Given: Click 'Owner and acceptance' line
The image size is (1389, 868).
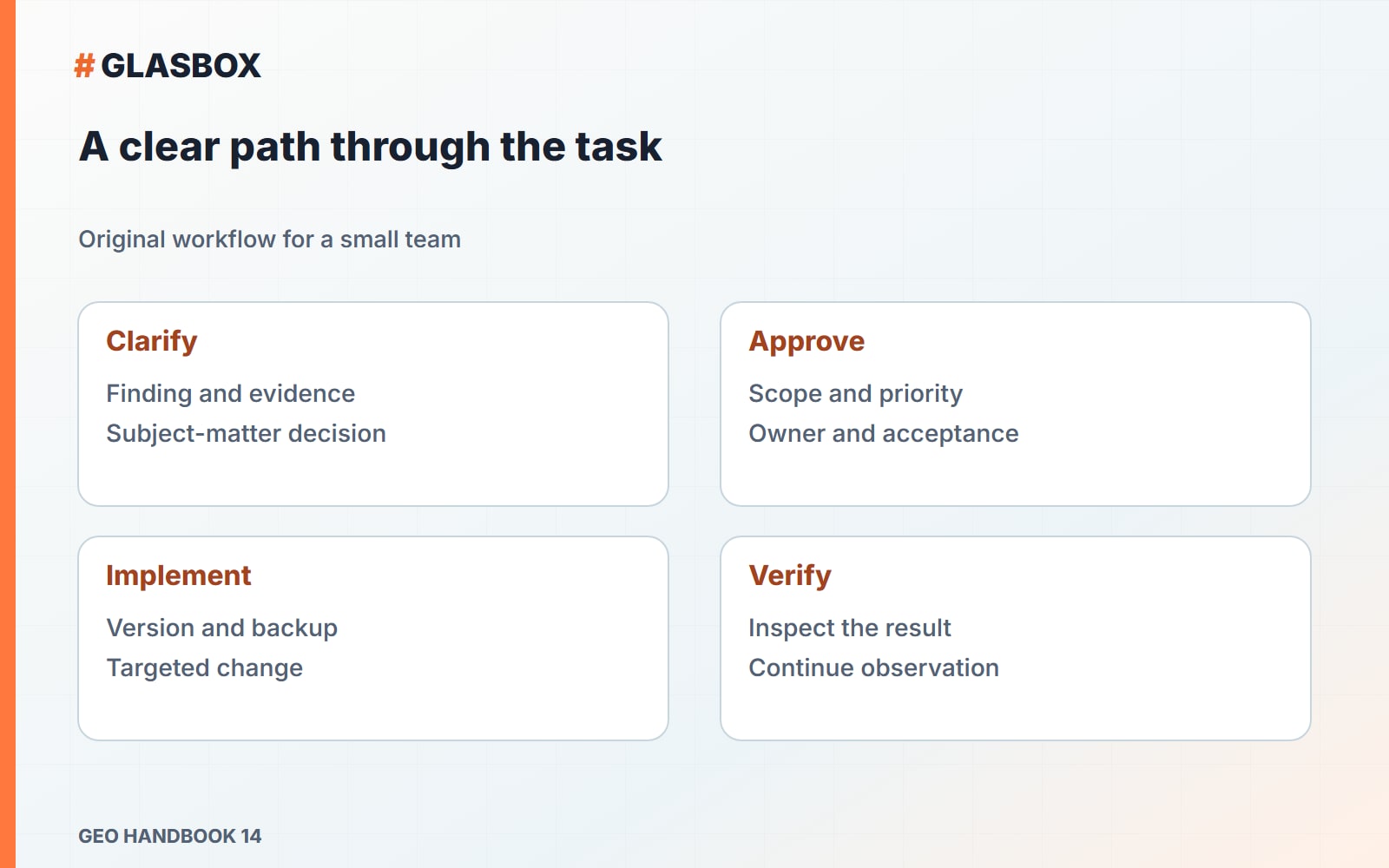Looking at the screenshot, I should tap(884, 433).
